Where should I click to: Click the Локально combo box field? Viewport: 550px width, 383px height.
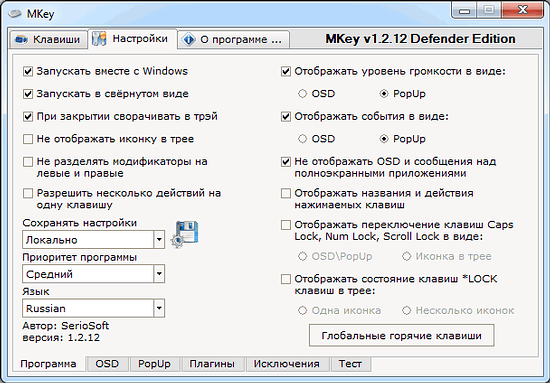pyautogui.click(x=93, y=240)
